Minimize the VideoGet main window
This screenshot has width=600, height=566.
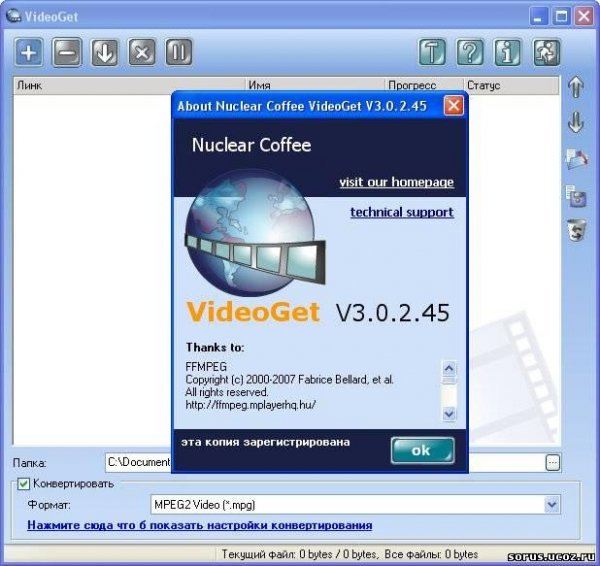[538, 16]
